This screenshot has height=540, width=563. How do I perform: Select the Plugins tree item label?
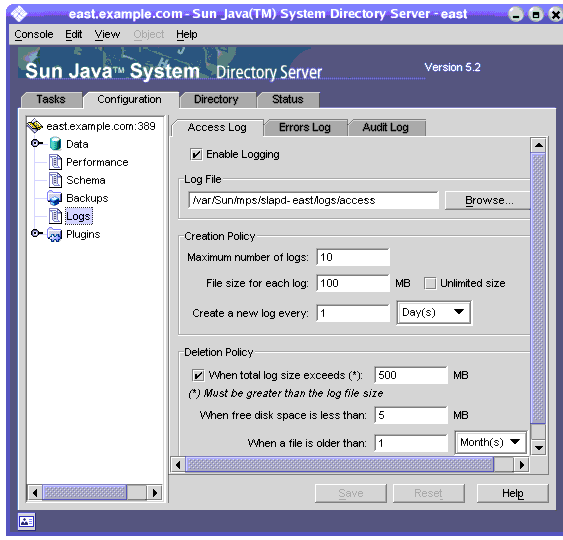[x=83, y=234]
